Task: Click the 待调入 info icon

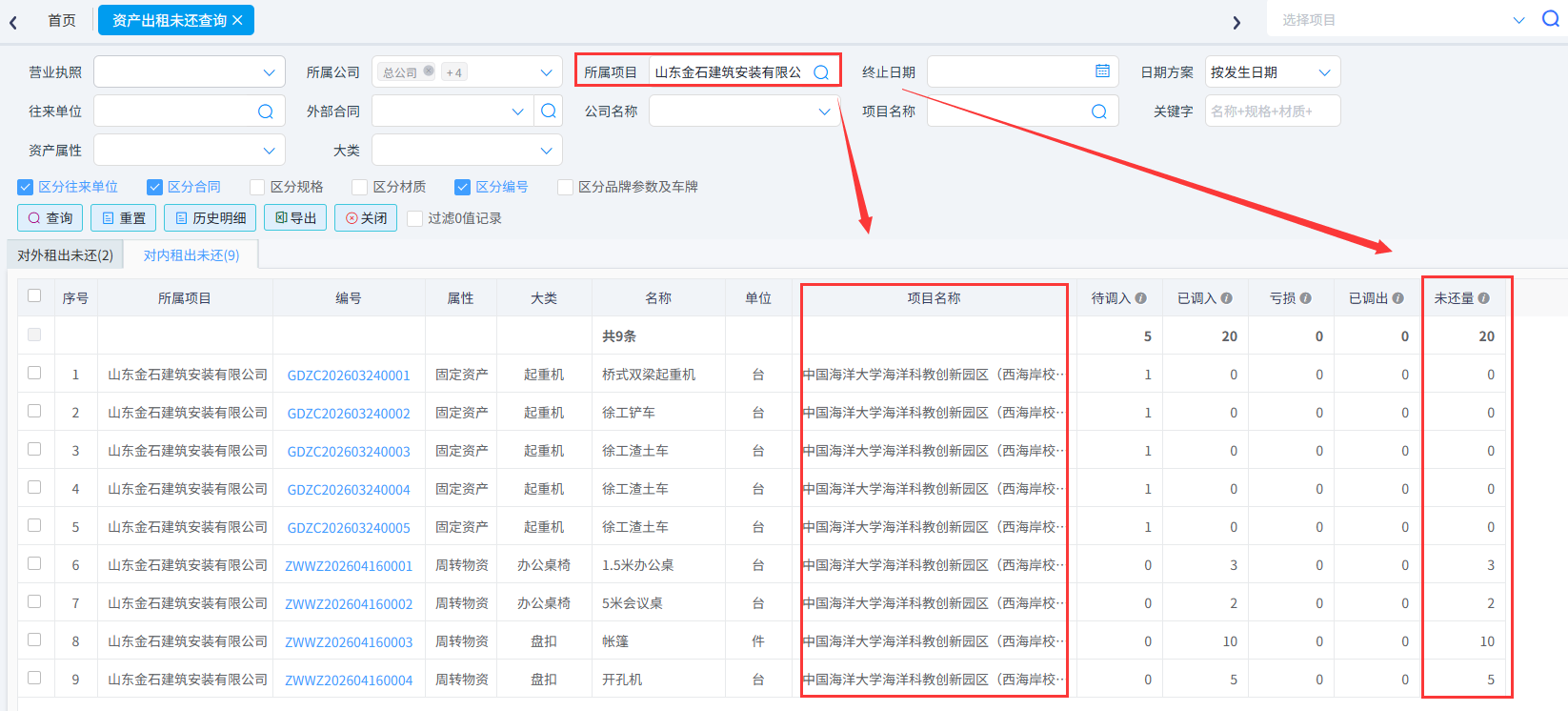Action: 1141,298
